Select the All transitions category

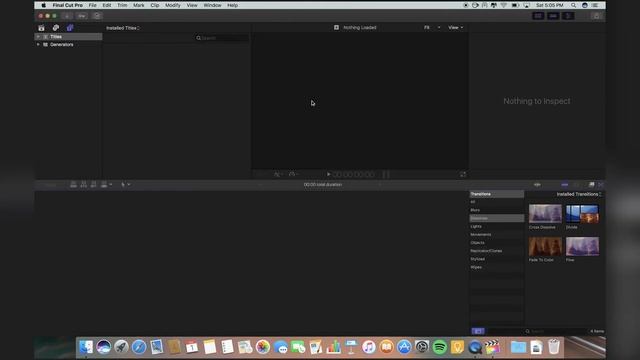[x=497, y=202]
